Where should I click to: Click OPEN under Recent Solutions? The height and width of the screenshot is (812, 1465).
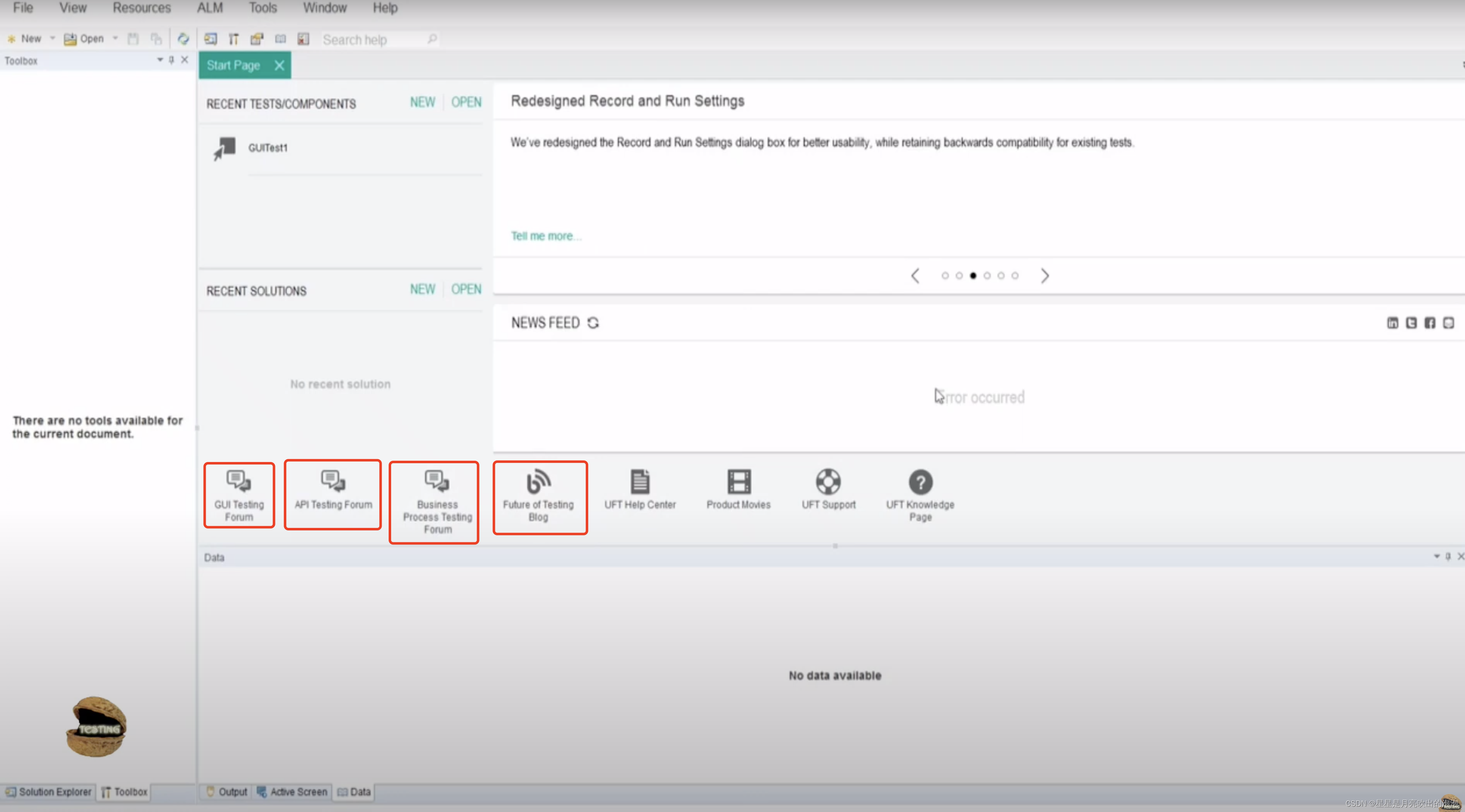click(x=466, y=289)
